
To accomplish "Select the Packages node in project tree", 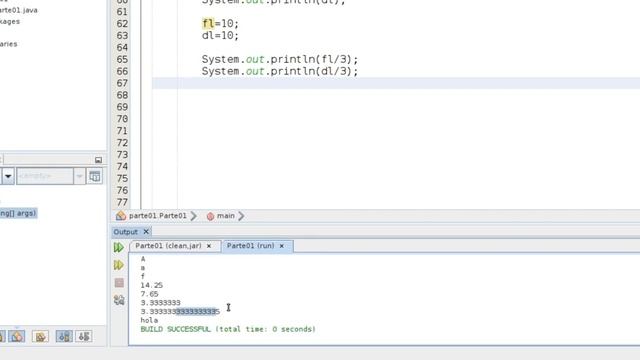I will coord(10,22).
